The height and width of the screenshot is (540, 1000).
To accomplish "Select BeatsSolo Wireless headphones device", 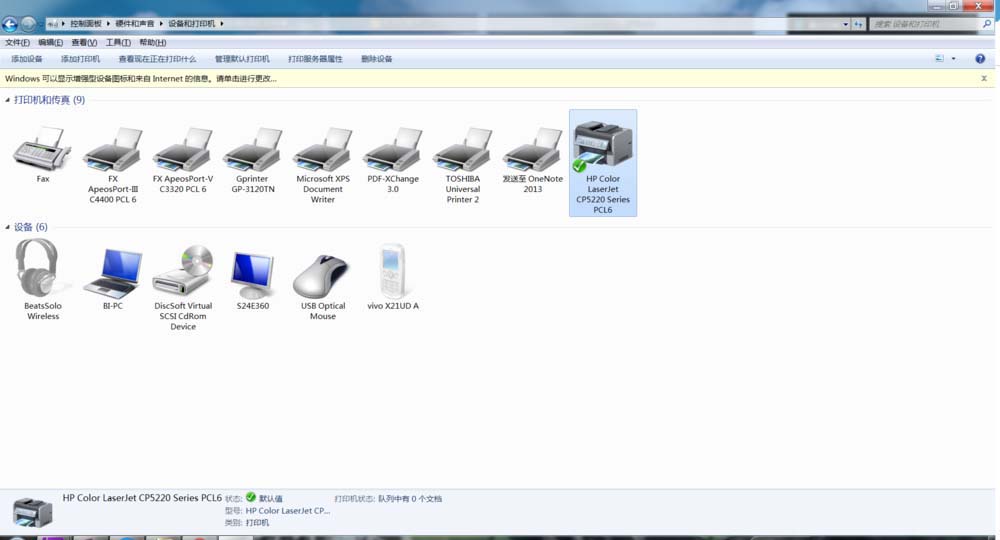I will click(x=40, y=268).
